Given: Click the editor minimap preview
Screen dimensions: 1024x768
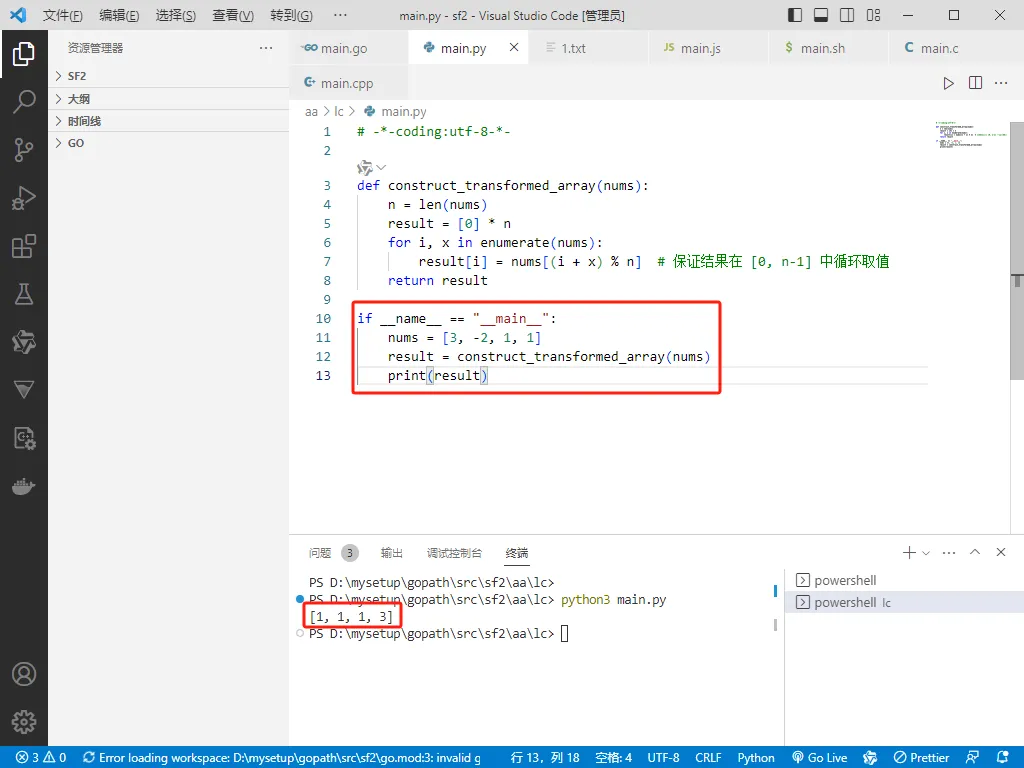Looking at the screenshot, I should point(971,135).
